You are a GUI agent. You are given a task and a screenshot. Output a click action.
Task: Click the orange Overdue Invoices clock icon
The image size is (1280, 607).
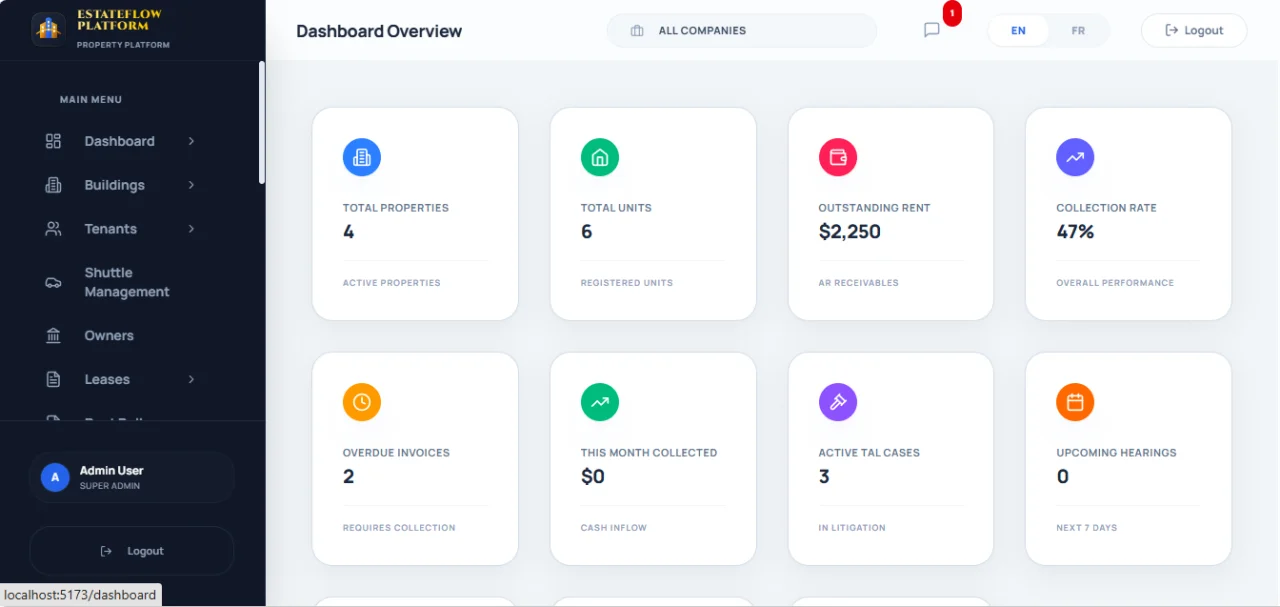point(362,402)
